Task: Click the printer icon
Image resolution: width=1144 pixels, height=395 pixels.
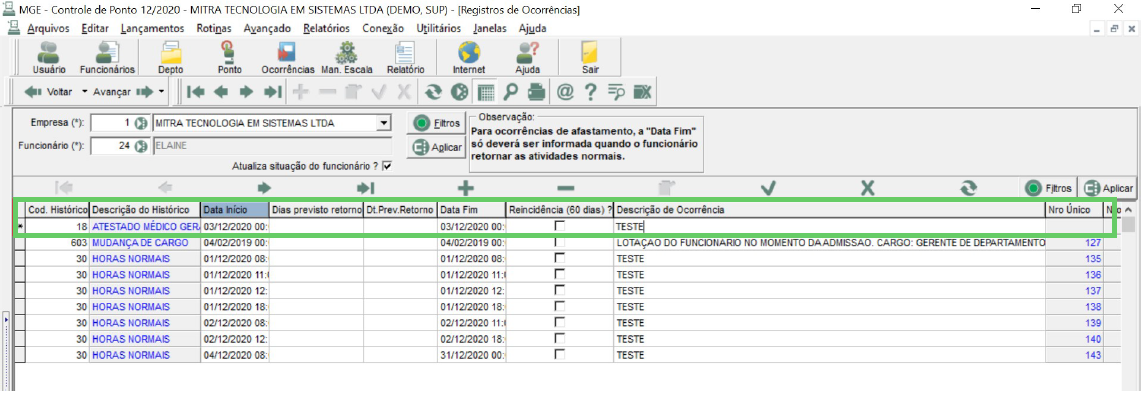Action: click(x=536, y=92)
